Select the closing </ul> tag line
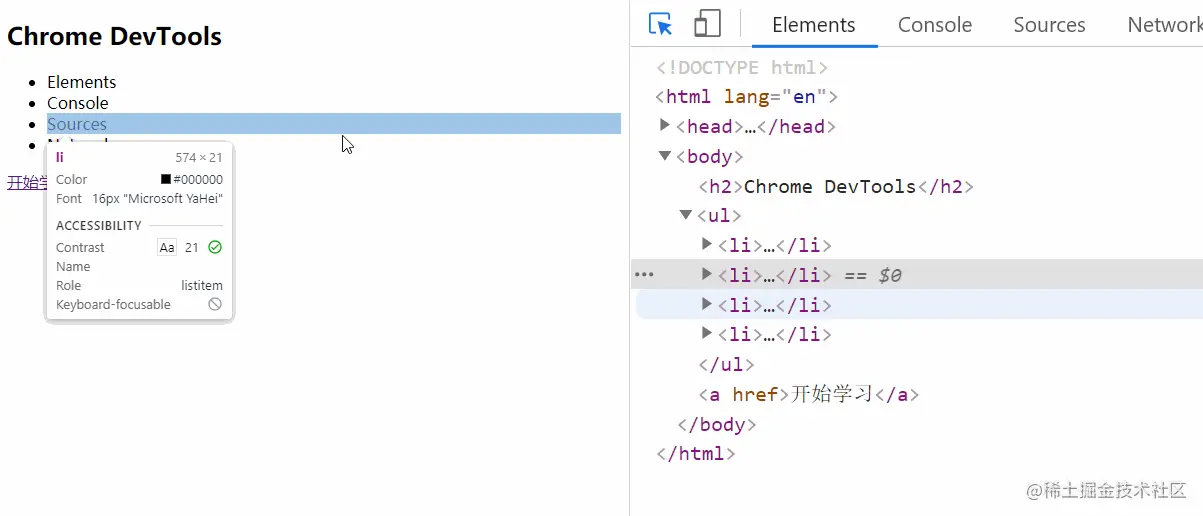This screenshot has height=516, width=1203. (x=726, y=364)
